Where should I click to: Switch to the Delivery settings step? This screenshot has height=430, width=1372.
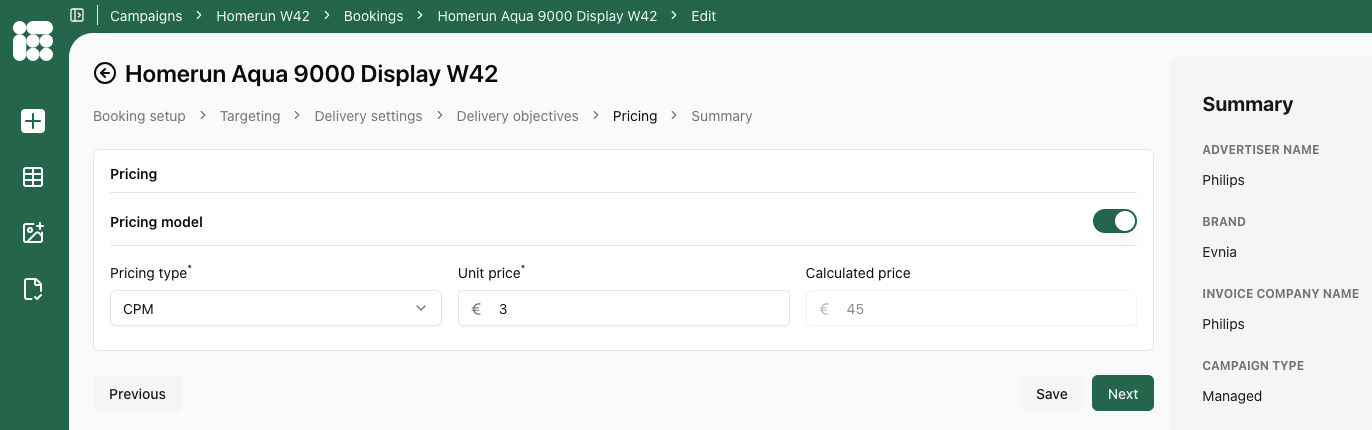368,116
